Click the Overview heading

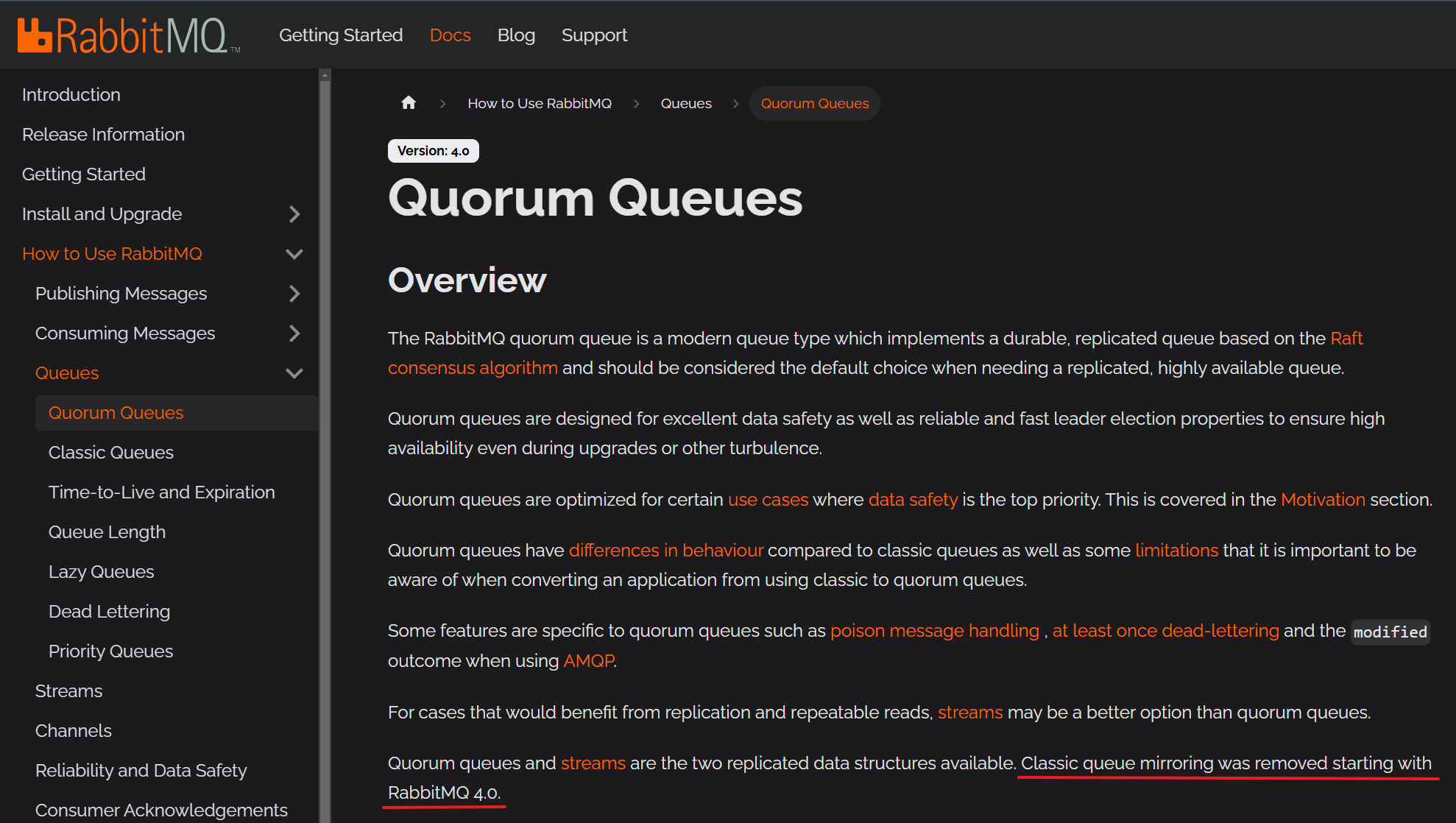pyautogui.click(x=467, y=280)
